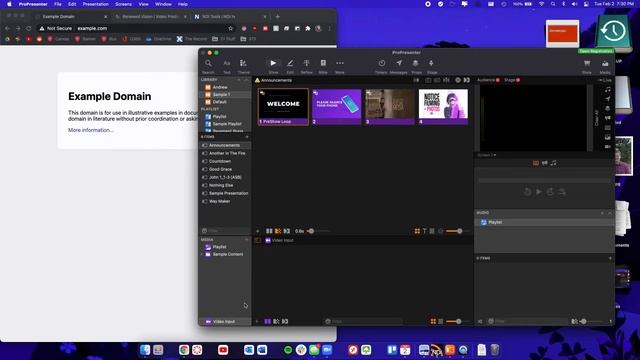This screenshot has height=360, width=640.
Task: Open the More toolbar options
Action: pos(340,66)
